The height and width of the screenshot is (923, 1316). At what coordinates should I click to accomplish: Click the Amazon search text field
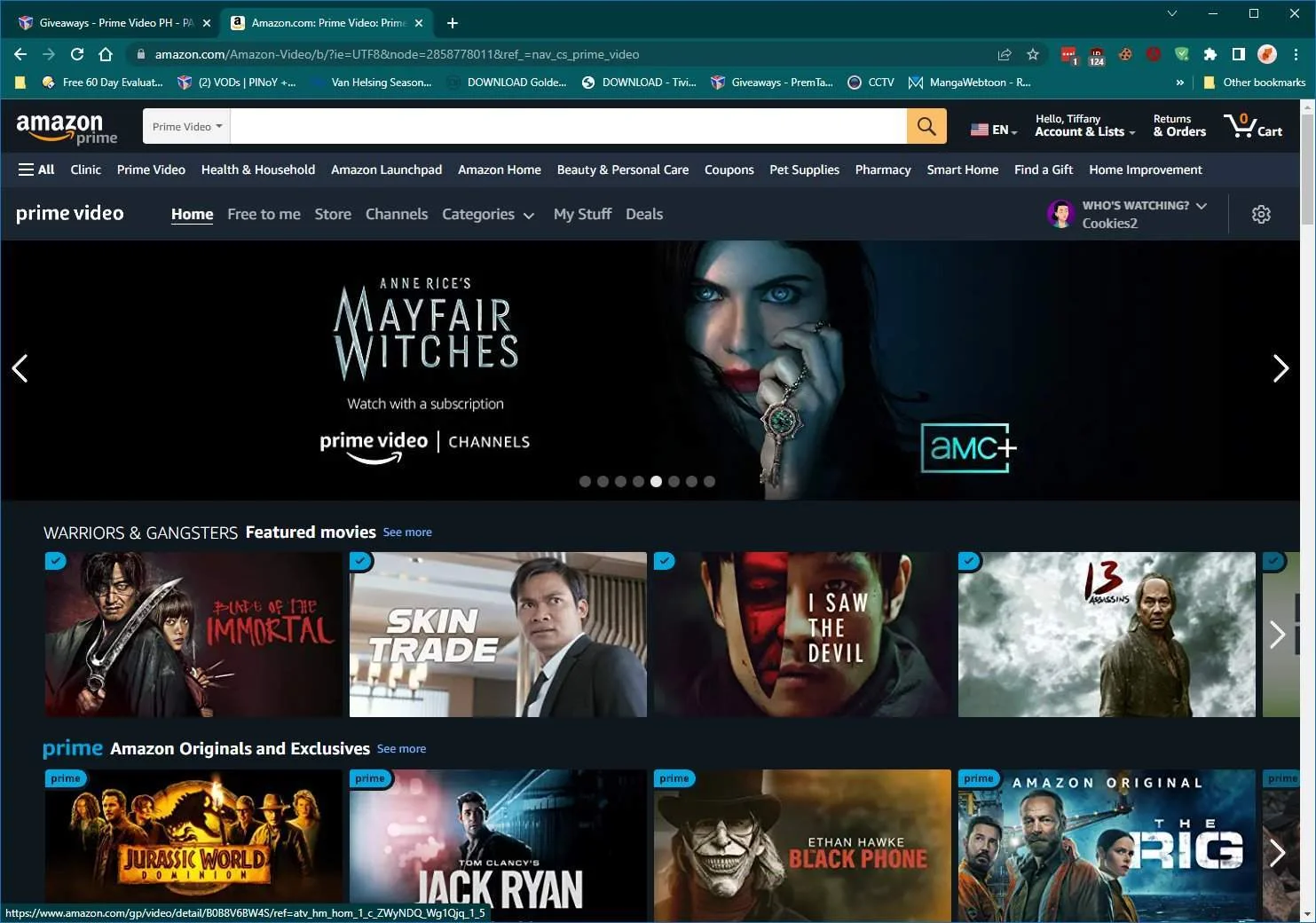point(568,126)
